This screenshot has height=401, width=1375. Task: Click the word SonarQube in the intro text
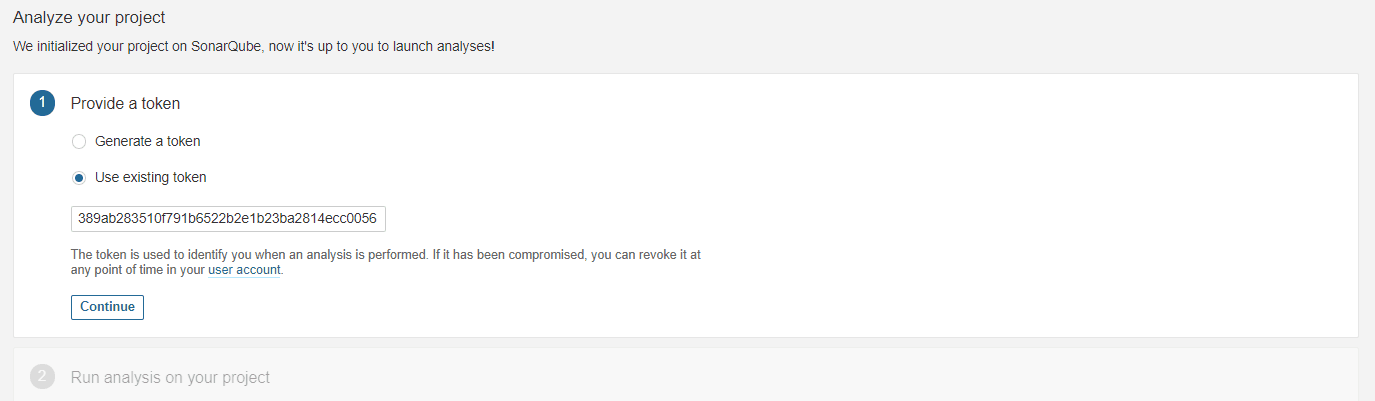227,47
